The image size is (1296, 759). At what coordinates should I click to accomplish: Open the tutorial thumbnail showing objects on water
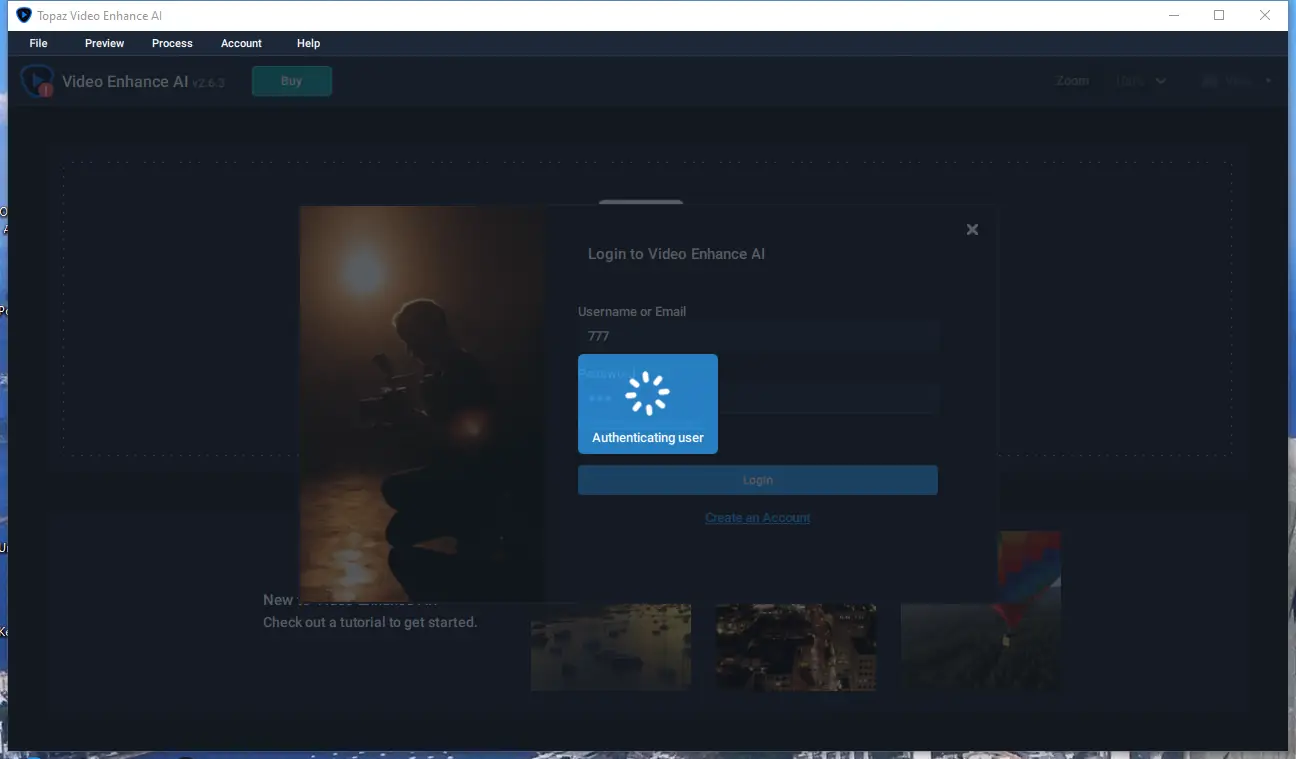click(611, 647)
